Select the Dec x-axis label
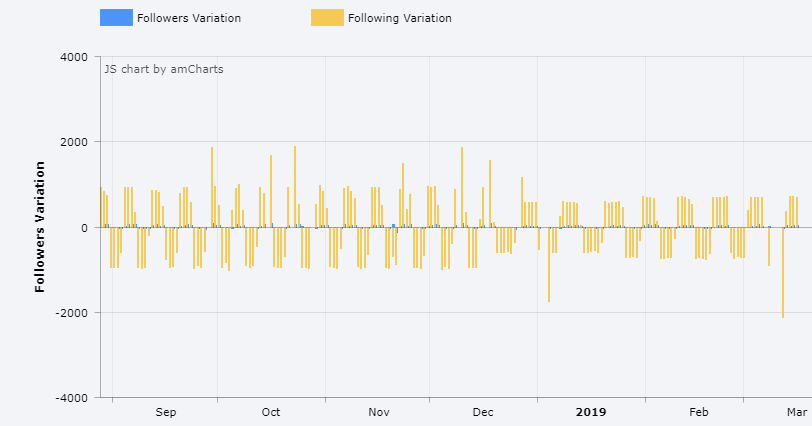The height and width of the screenshot is (426, 812). click(x=483, y=412)
